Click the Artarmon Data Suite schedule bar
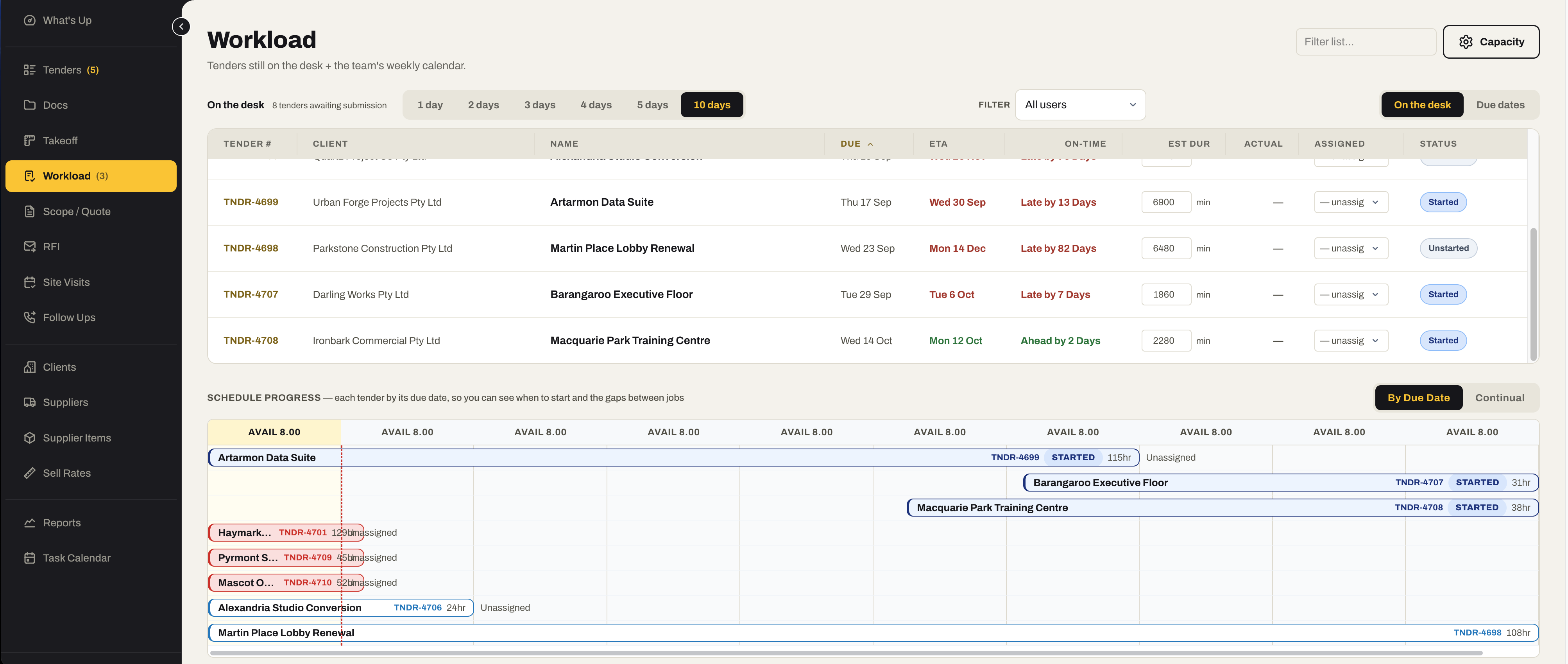The width and height of the screenshot is (1568, 664). [673, 458]
